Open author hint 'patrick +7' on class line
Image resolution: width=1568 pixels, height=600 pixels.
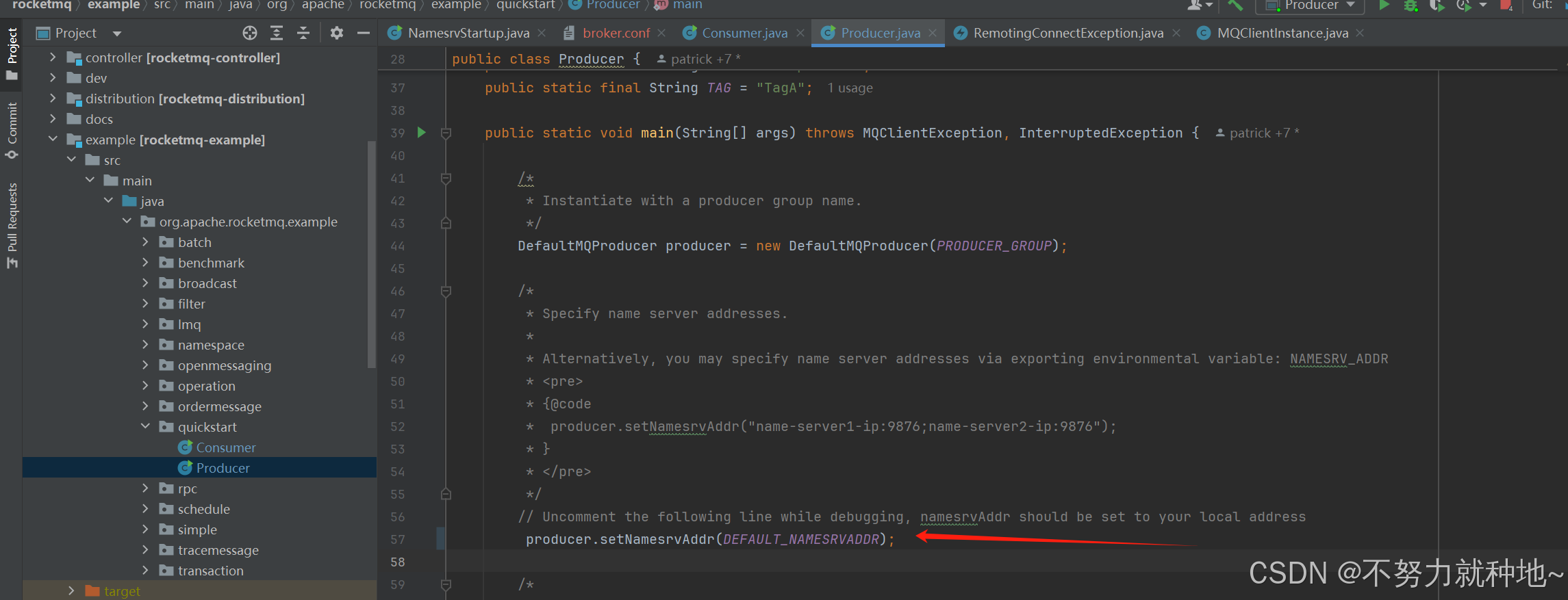click(698, 59)
